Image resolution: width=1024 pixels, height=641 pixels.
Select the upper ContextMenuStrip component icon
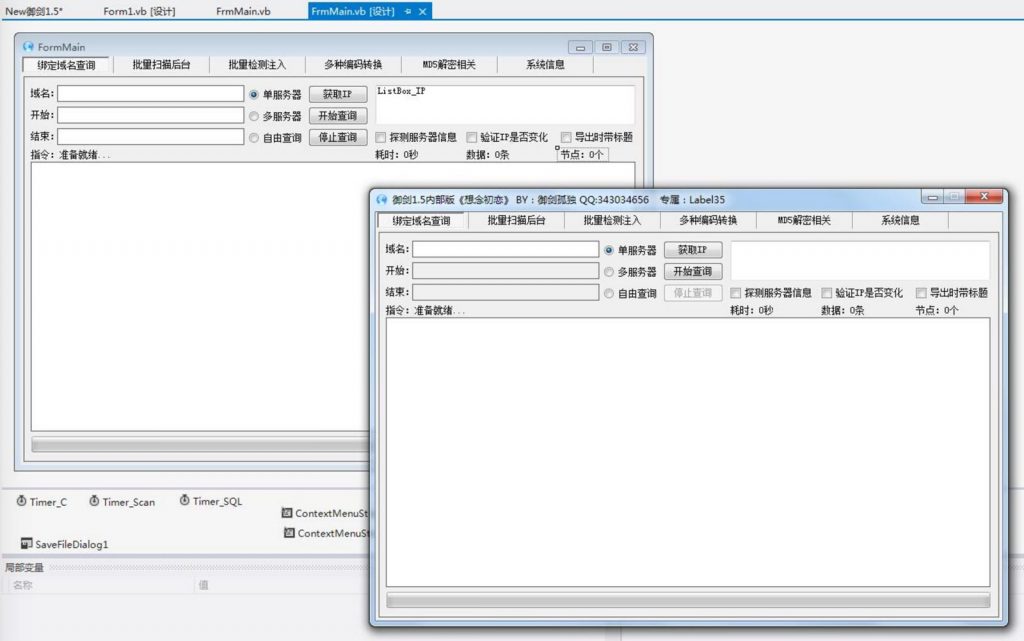click(288, 512)
